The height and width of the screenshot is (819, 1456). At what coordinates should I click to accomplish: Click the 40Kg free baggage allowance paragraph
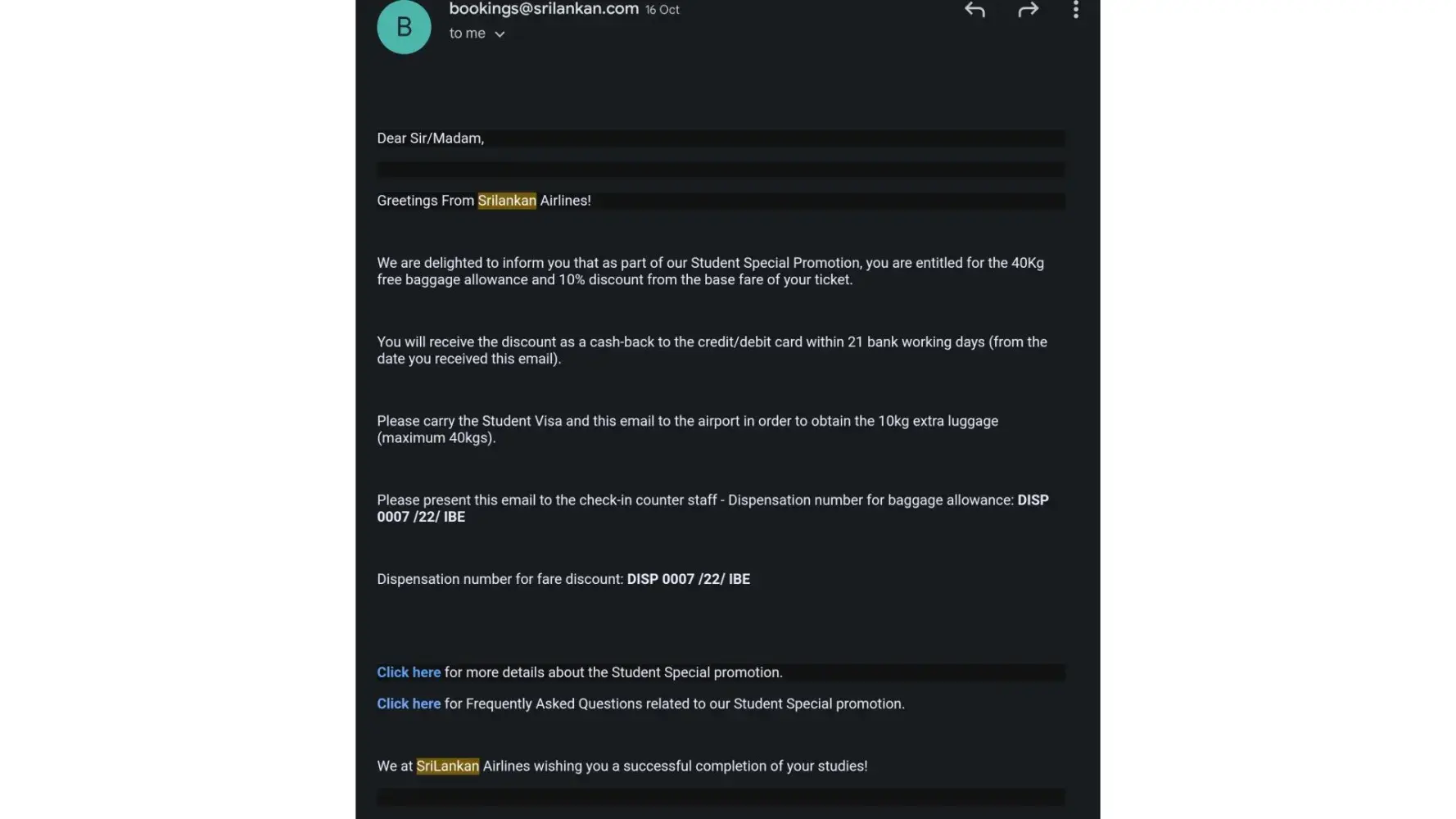coord(709,271)
